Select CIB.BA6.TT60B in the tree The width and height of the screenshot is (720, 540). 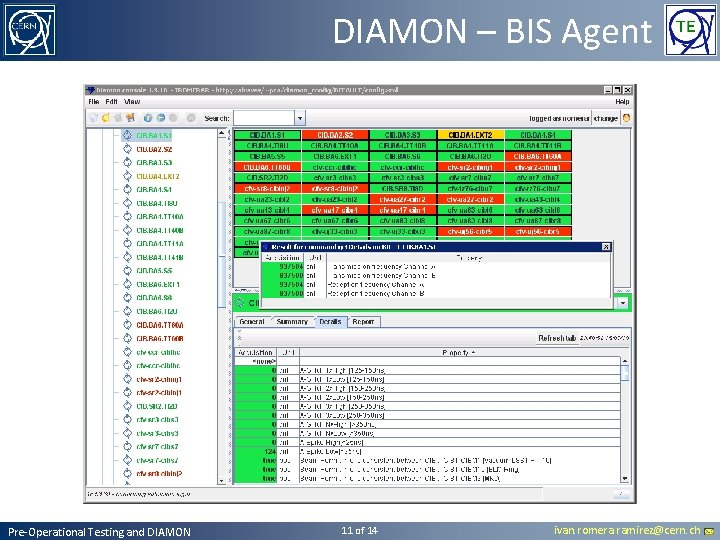point(160,338)
